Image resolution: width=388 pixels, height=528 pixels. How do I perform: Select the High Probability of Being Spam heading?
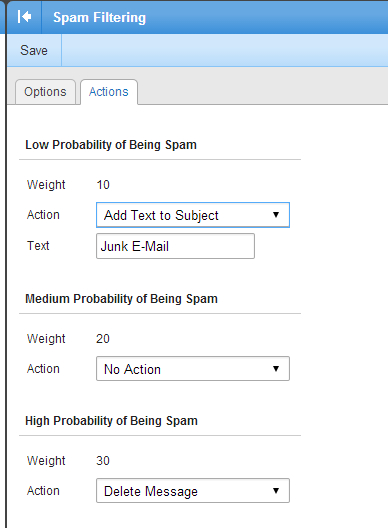[111, 421]
